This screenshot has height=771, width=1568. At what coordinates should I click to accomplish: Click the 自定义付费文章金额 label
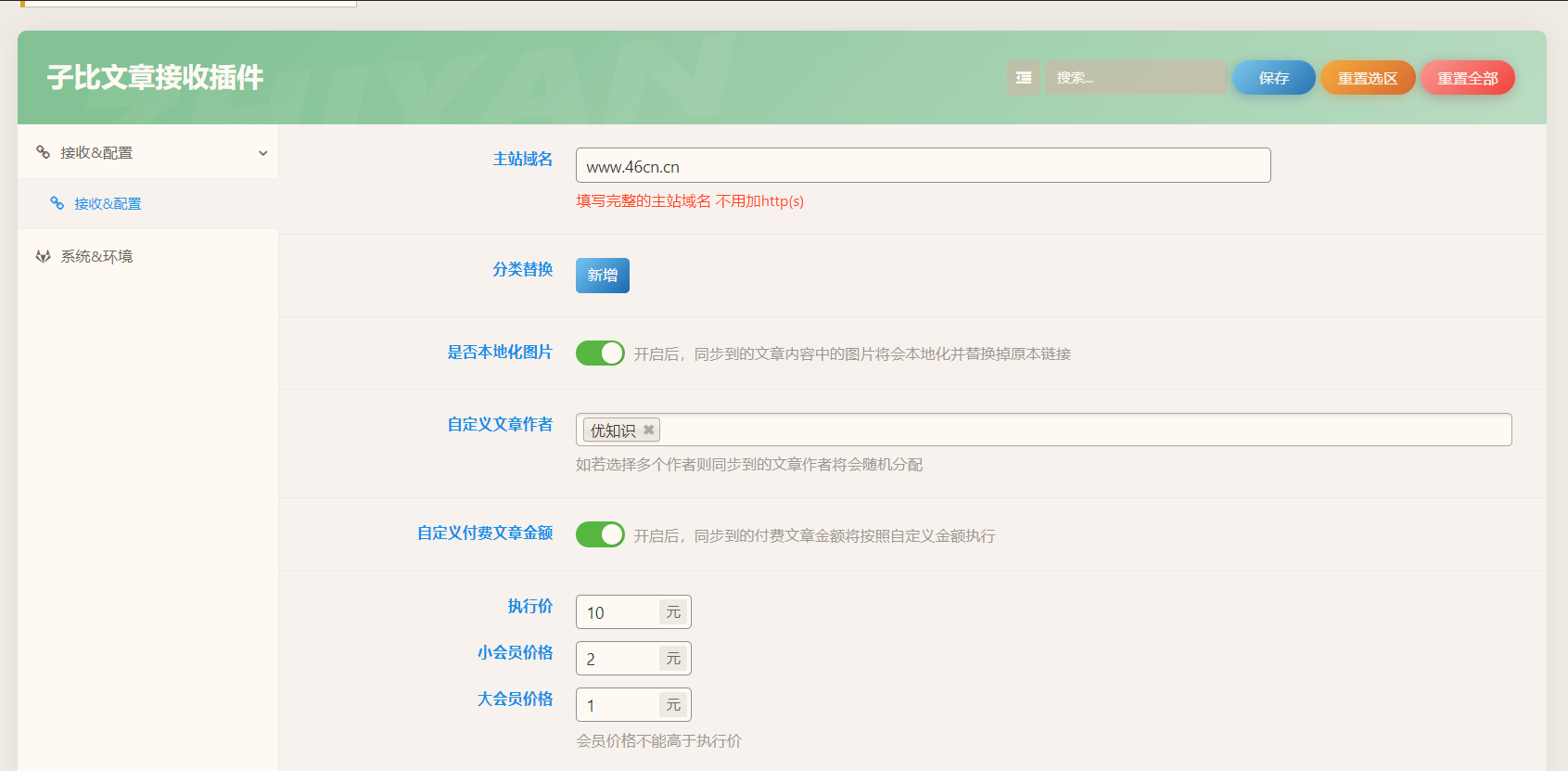[485, 533]
